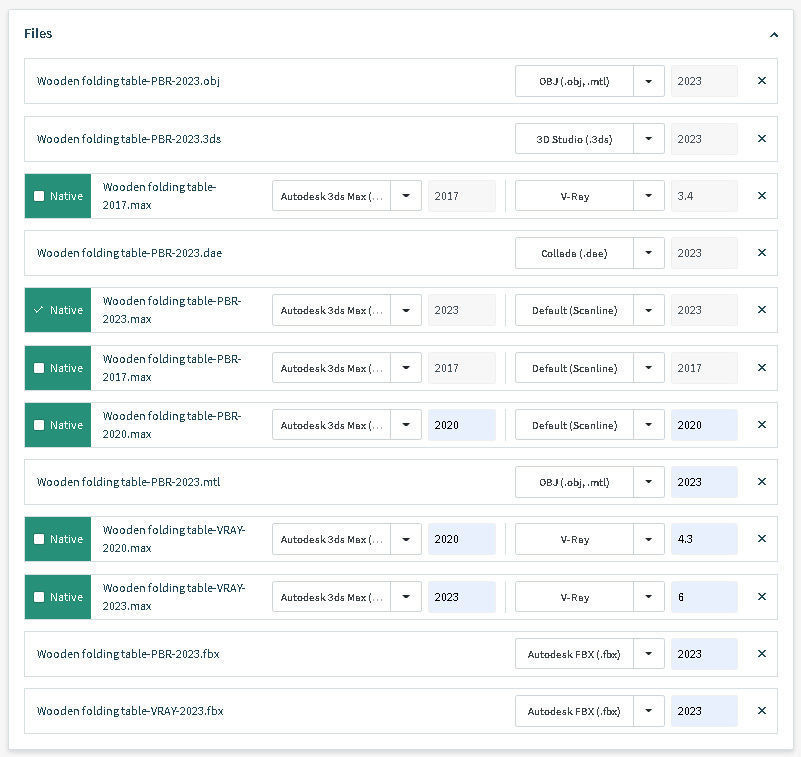Click the V-Ray version field showing 6
The height and width of the screenshot is (757, 801).
click(x=703, y=597)
